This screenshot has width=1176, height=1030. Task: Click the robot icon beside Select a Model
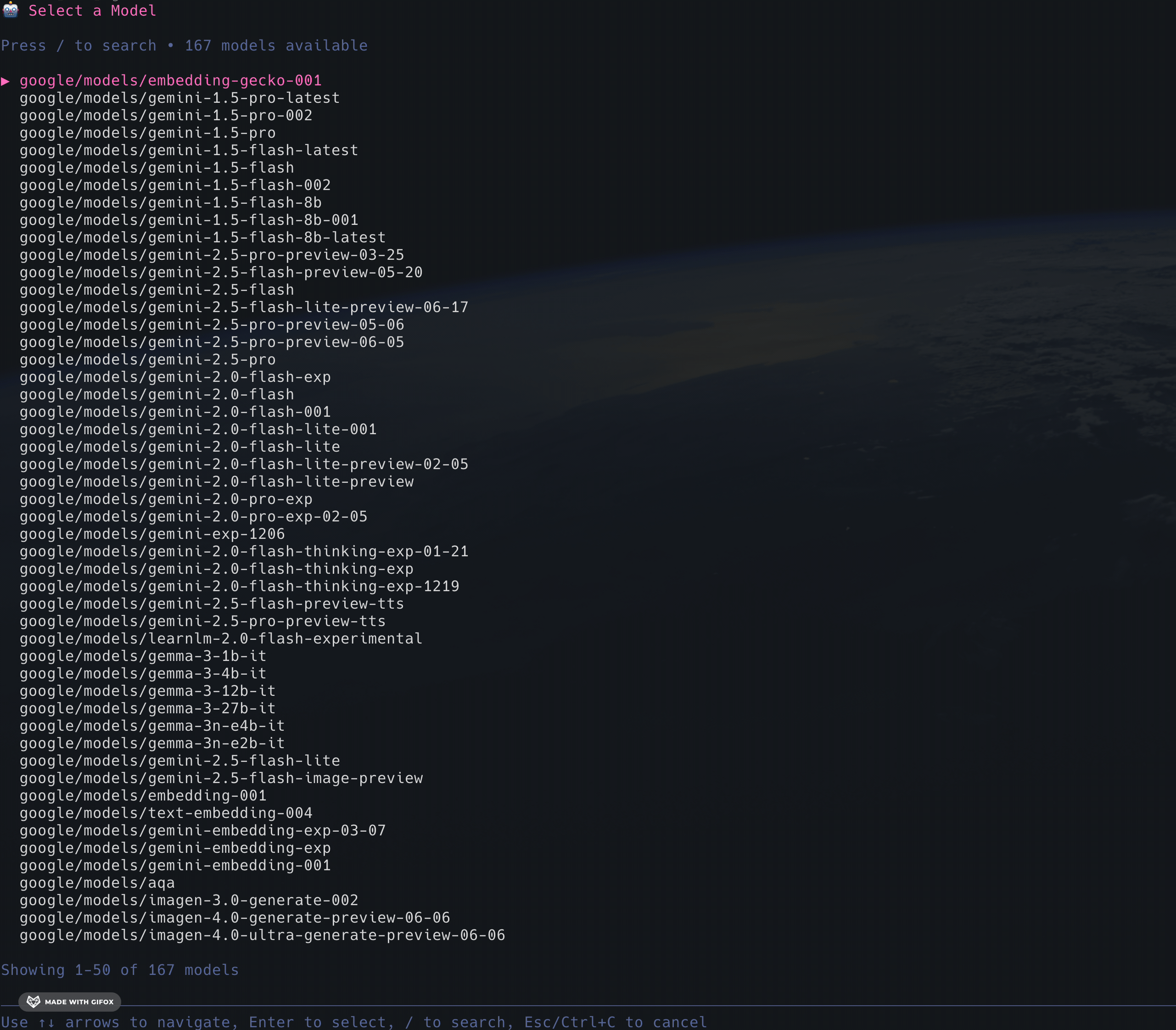[x=11, y=11]
